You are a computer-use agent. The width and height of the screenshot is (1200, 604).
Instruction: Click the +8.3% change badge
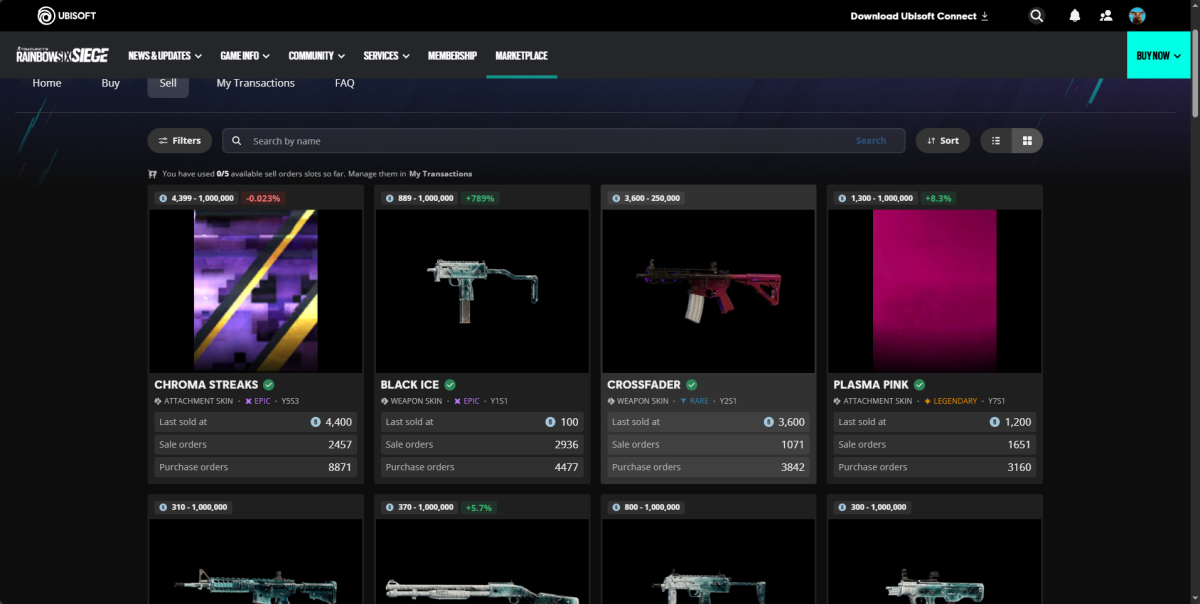click(x=938, y=198)
